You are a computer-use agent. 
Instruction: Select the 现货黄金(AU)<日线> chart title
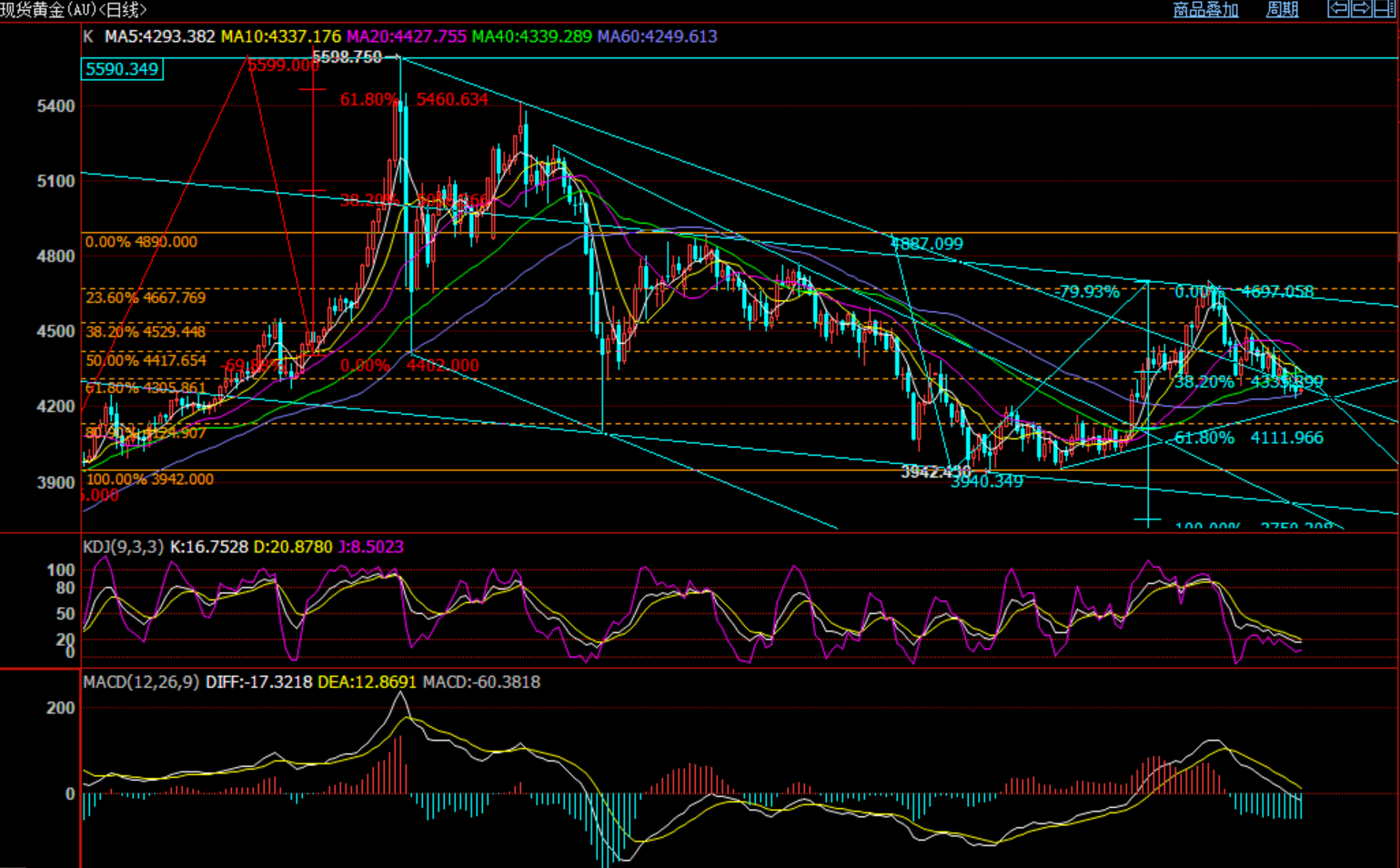click(73, 10)
